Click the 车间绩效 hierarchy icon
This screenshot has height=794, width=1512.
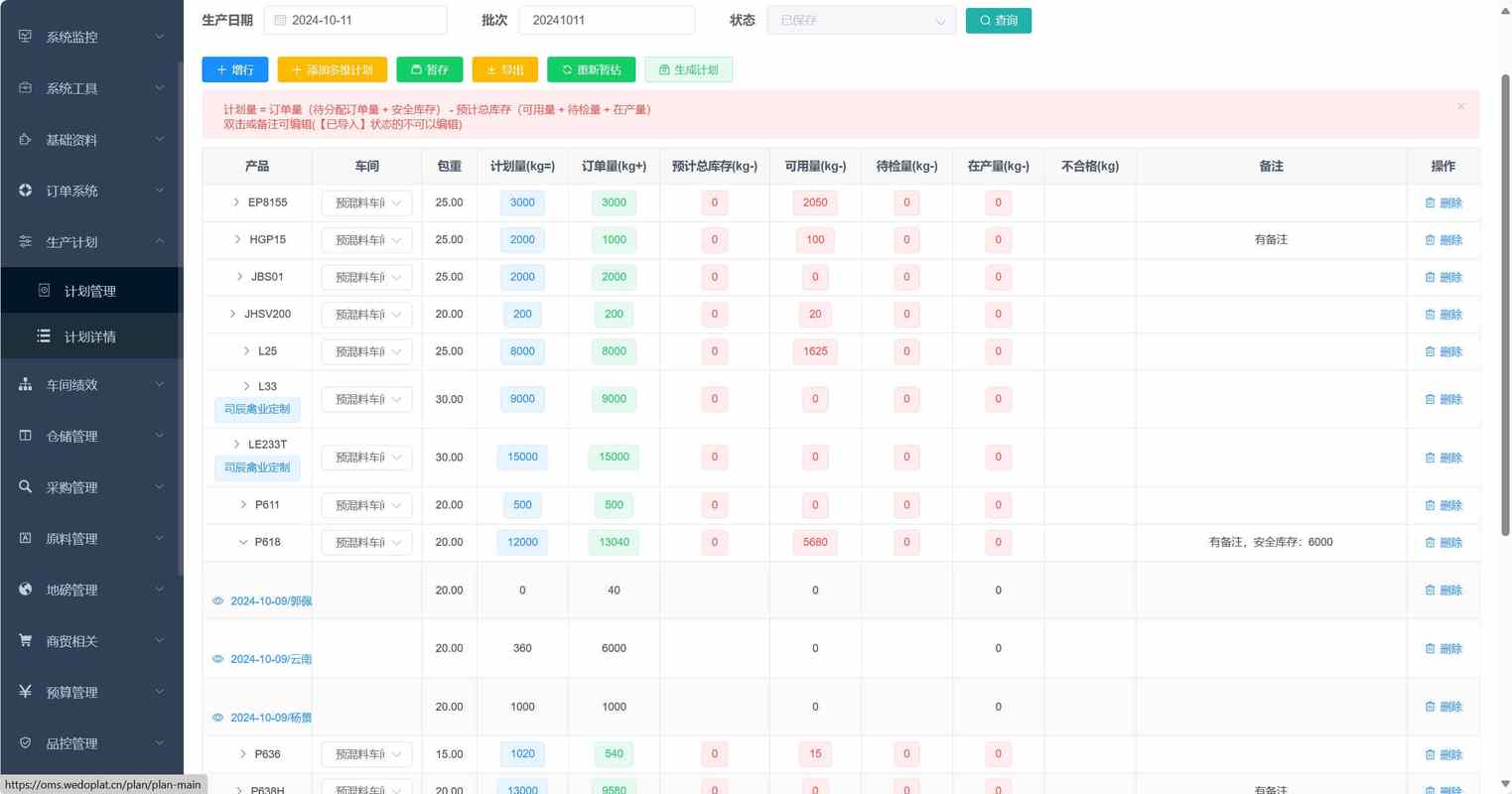point(25,384)
